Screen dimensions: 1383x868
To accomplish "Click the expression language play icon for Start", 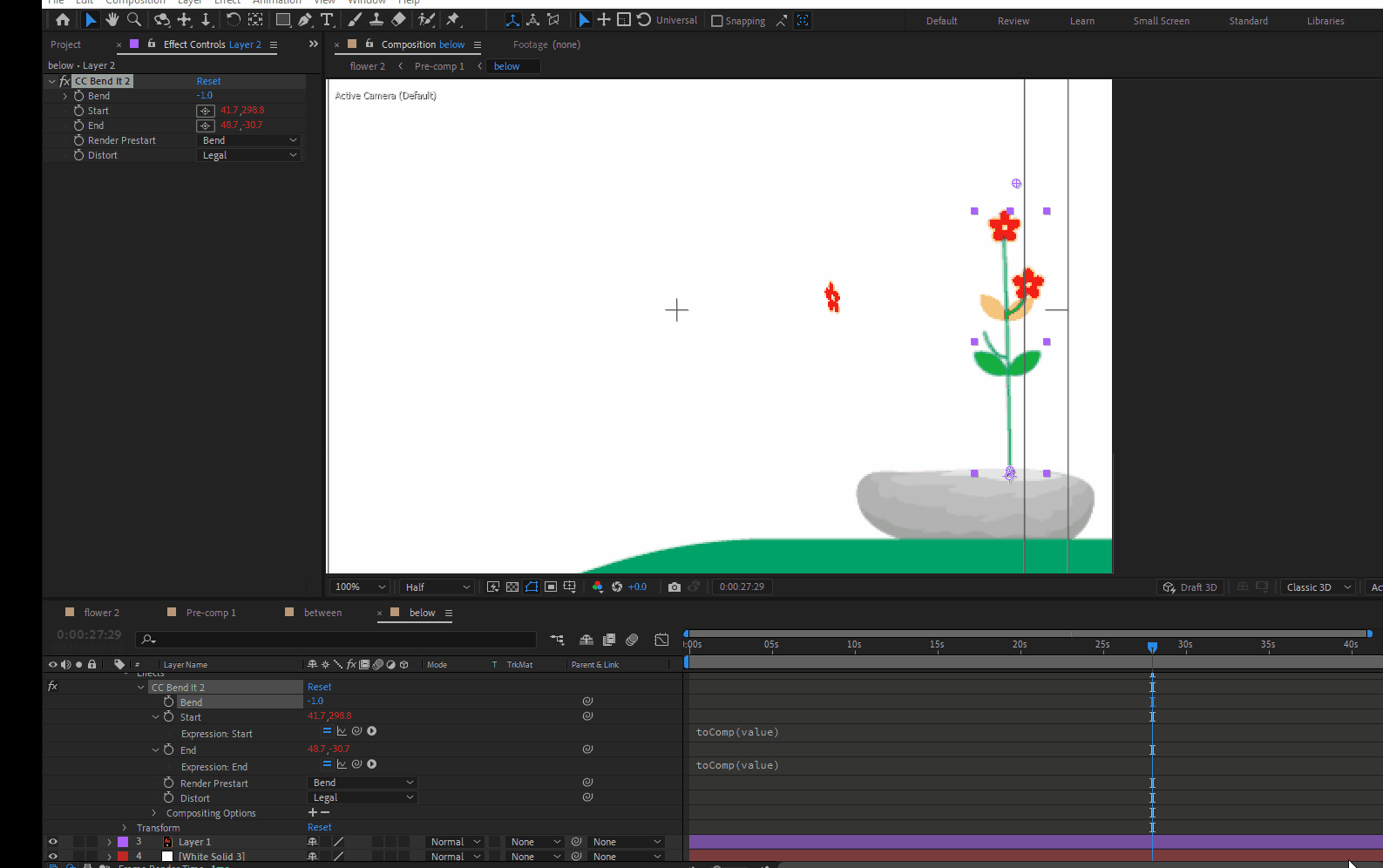I will (x=372, y=731).
